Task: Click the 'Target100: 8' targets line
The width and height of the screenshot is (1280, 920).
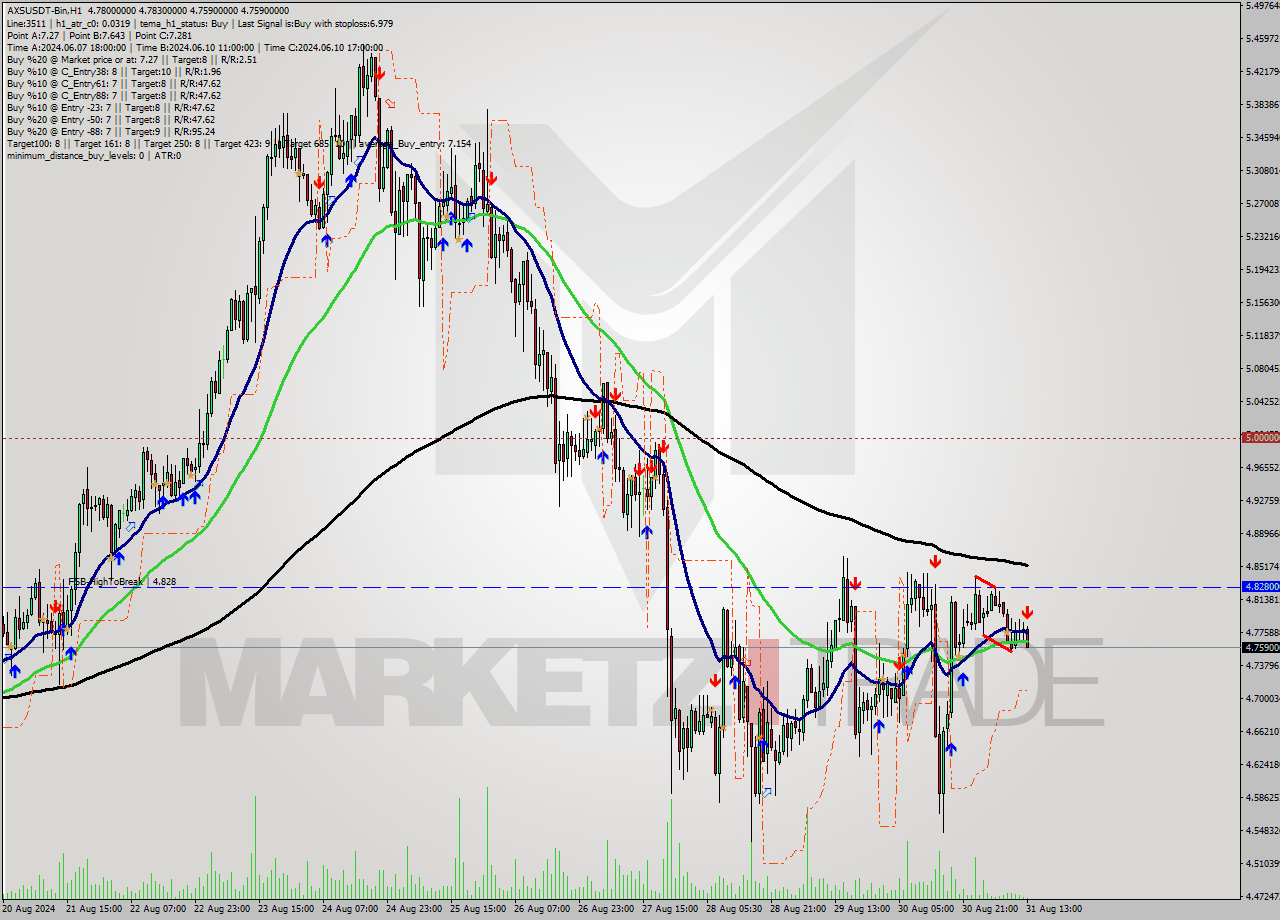Action: 239,143
